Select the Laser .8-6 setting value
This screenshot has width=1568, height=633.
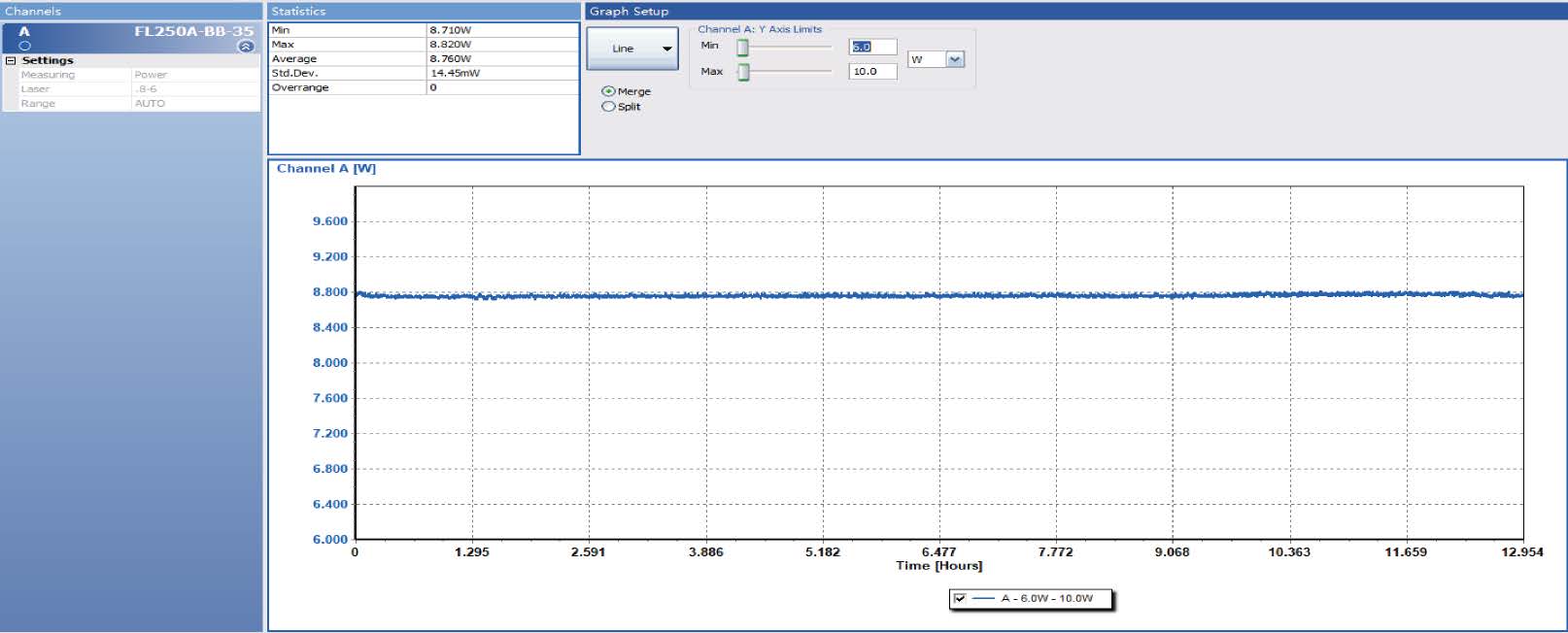coord(194,89)
